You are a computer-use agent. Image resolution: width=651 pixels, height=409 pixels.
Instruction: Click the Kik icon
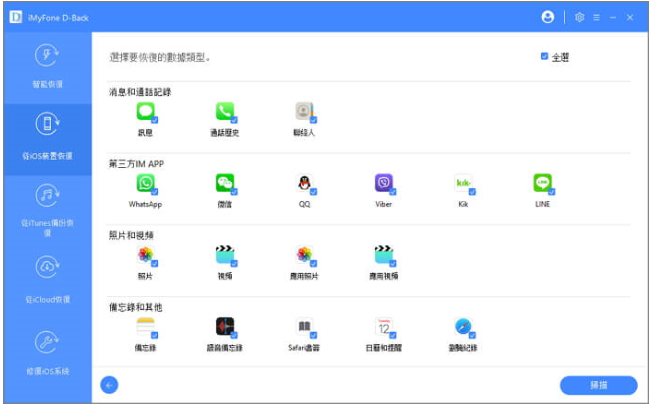pos(463,183)
